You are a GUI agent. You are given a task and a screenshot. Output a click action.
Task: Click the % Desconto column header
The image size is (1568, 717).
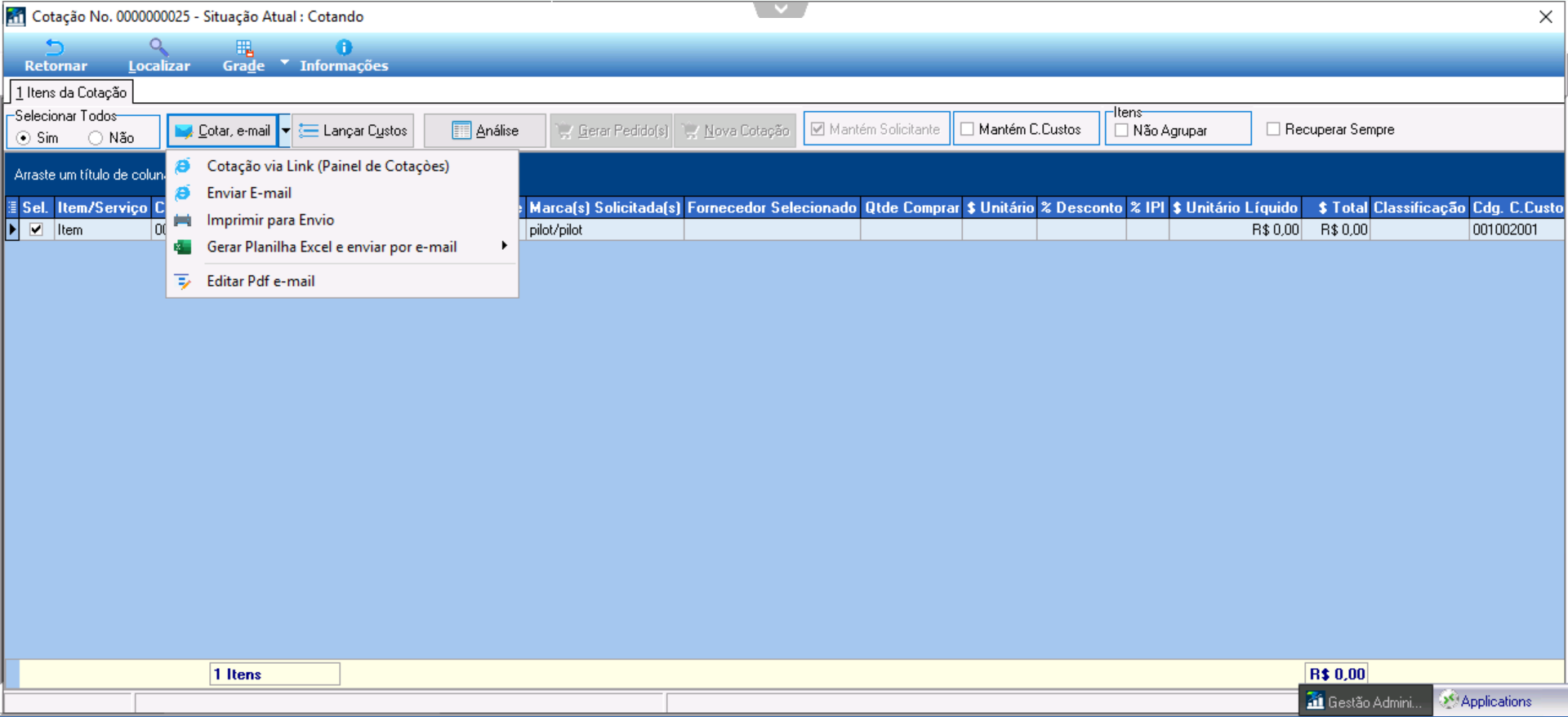1081,207
